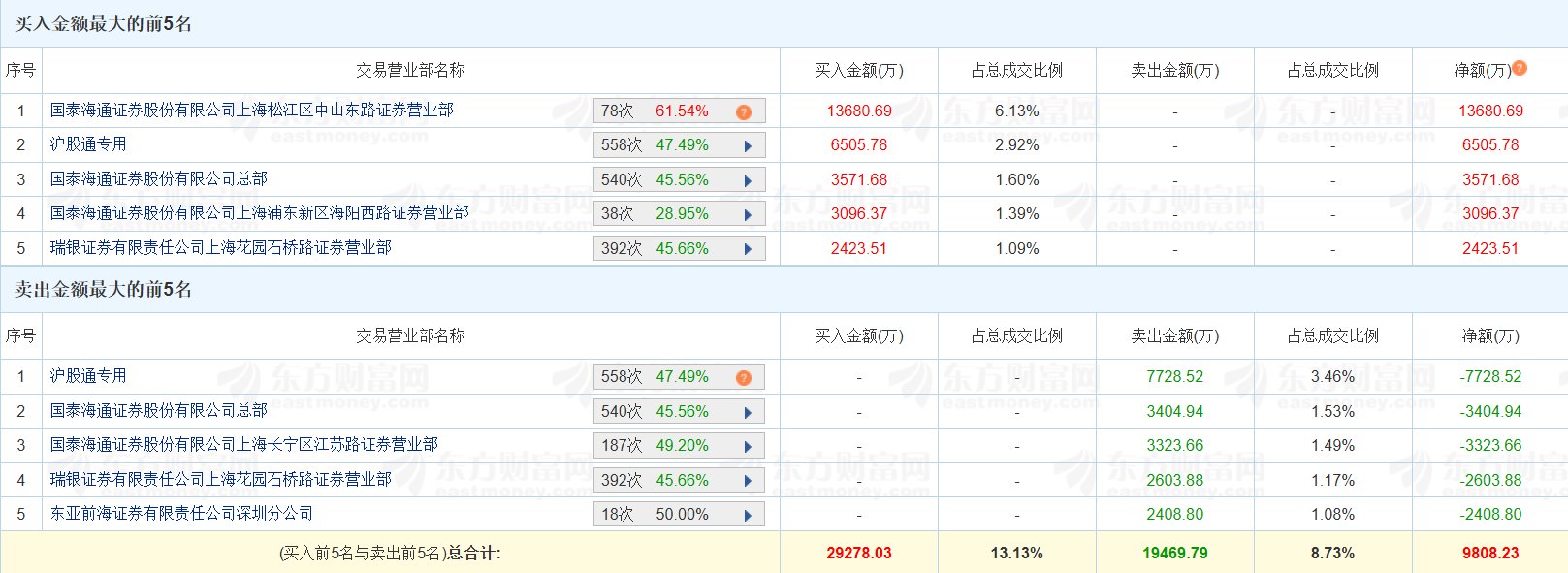Click the orange help icon in the 松江区中山东路 row
The image size is (1568, 573).
(x=744, y=111)
